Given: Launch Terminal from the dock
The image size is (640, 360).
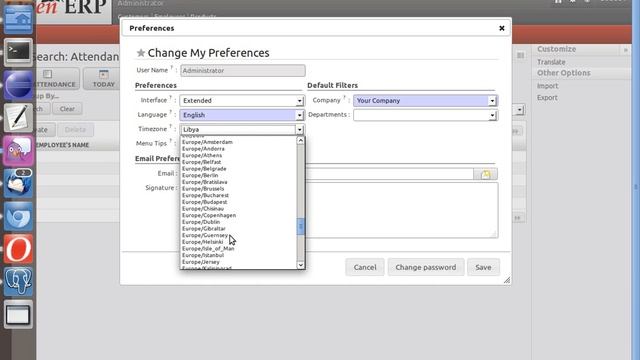Looking at the screenshot, I should tap(18, 52).
